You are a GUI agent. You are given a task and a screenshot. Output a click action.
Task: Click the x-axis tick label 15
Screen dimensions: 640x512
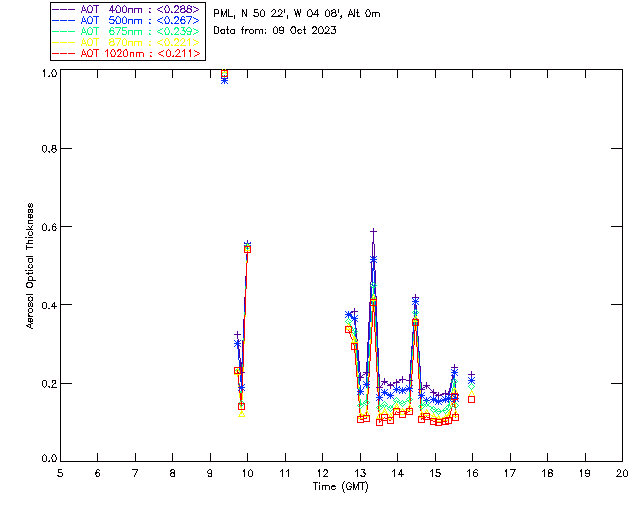coord(435,473)
